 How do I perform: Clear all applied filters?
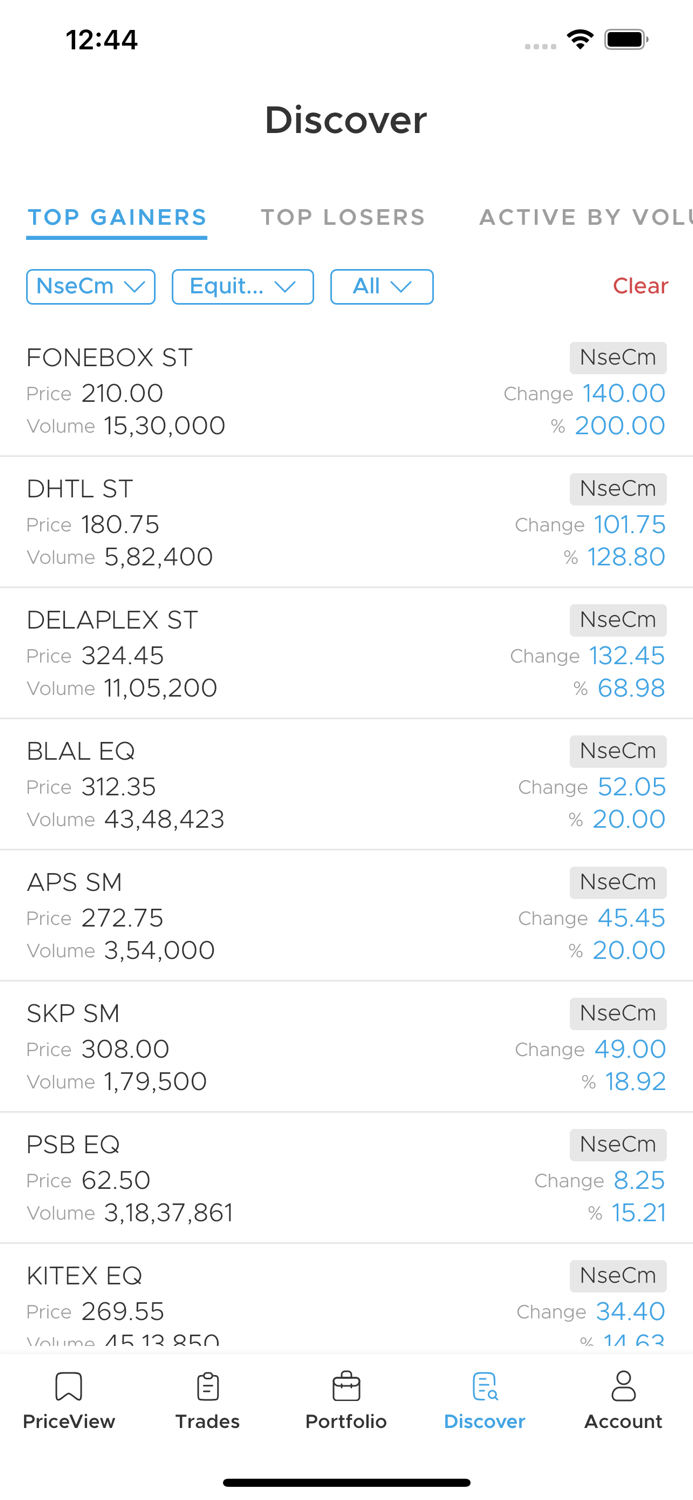point(639,286)
